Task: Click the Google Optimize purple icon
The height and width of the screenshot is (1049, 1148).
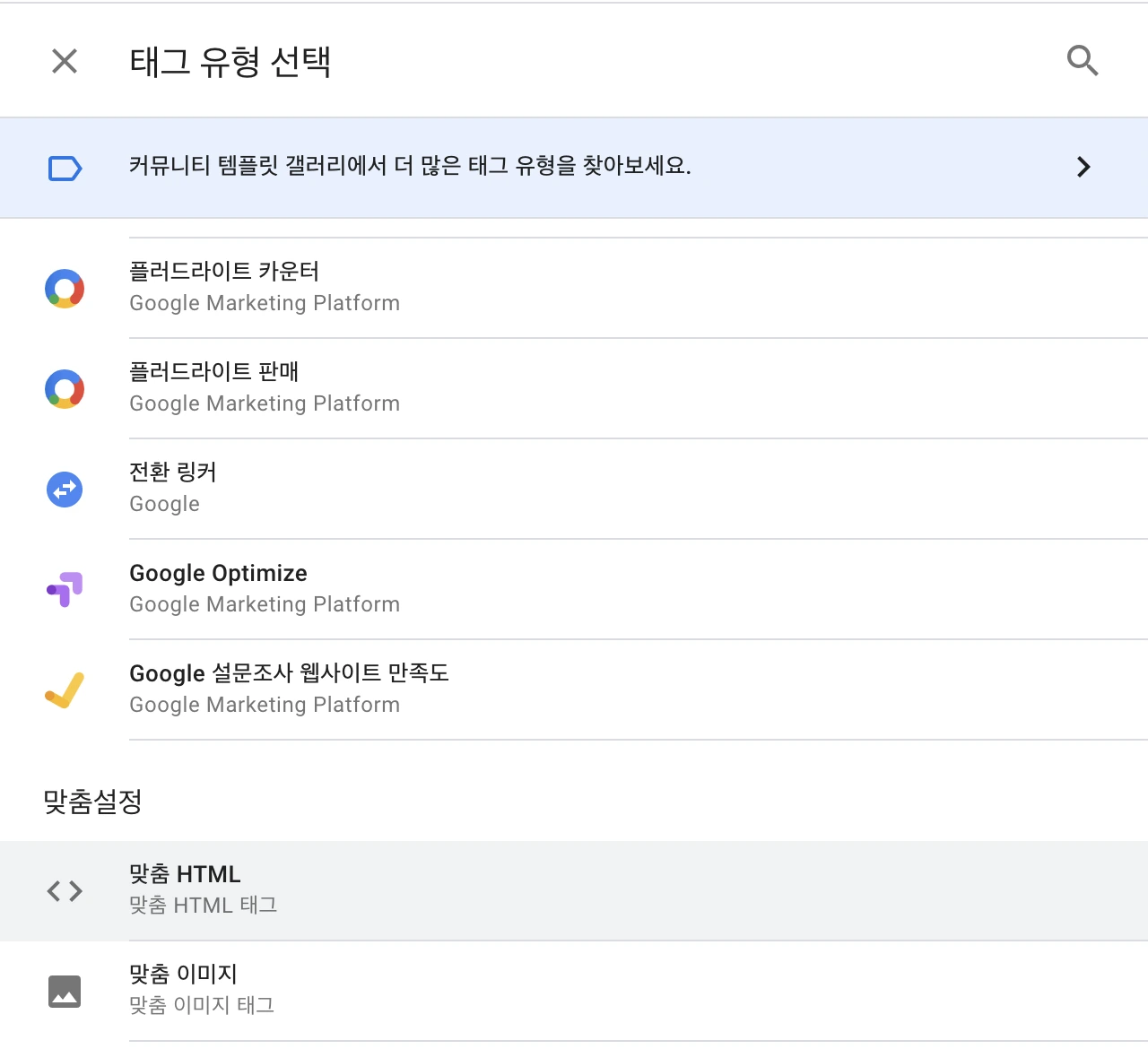Action: 65,589
